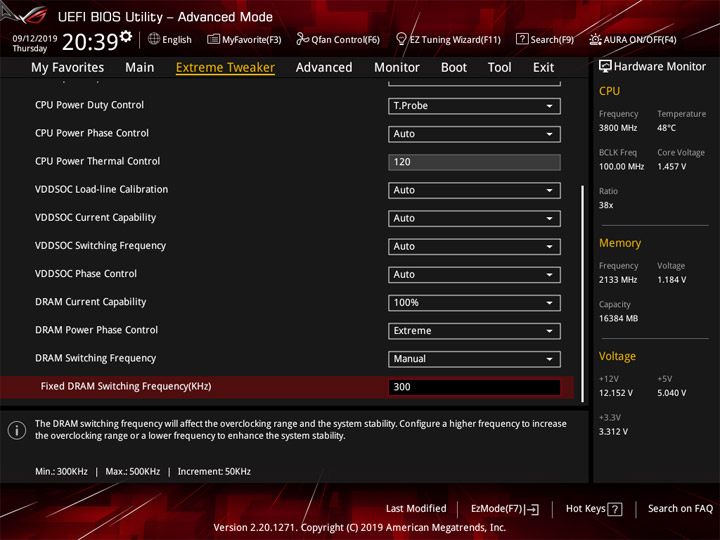Open CPU Power Duty Control dropdown
The height and width of the screenshot is (540, 720).
pyautogui.click(x=474, y=106)
